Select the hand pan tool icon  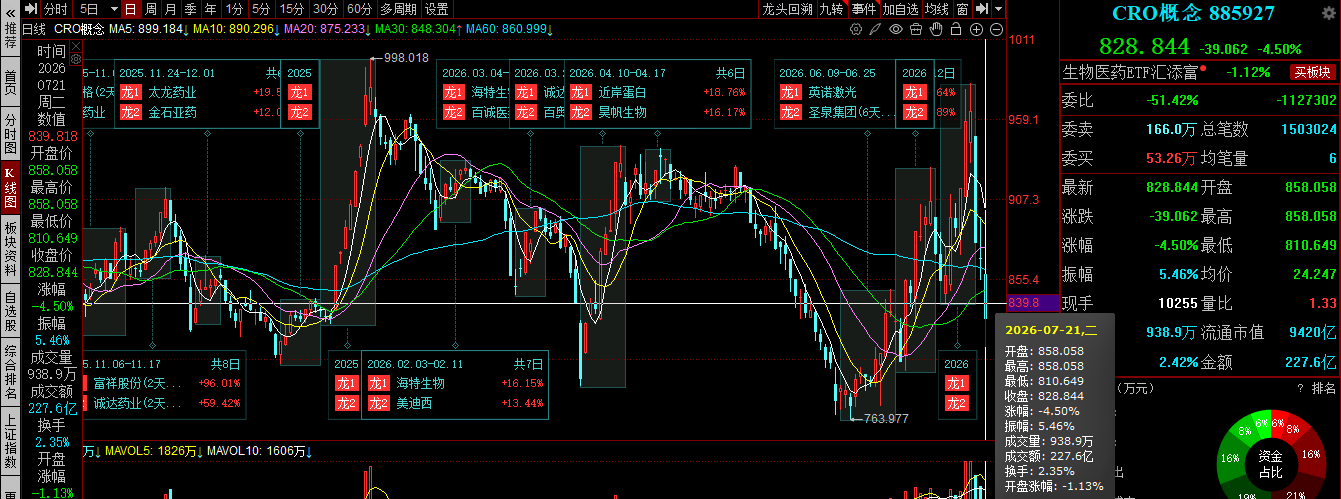tap(935, 29)
